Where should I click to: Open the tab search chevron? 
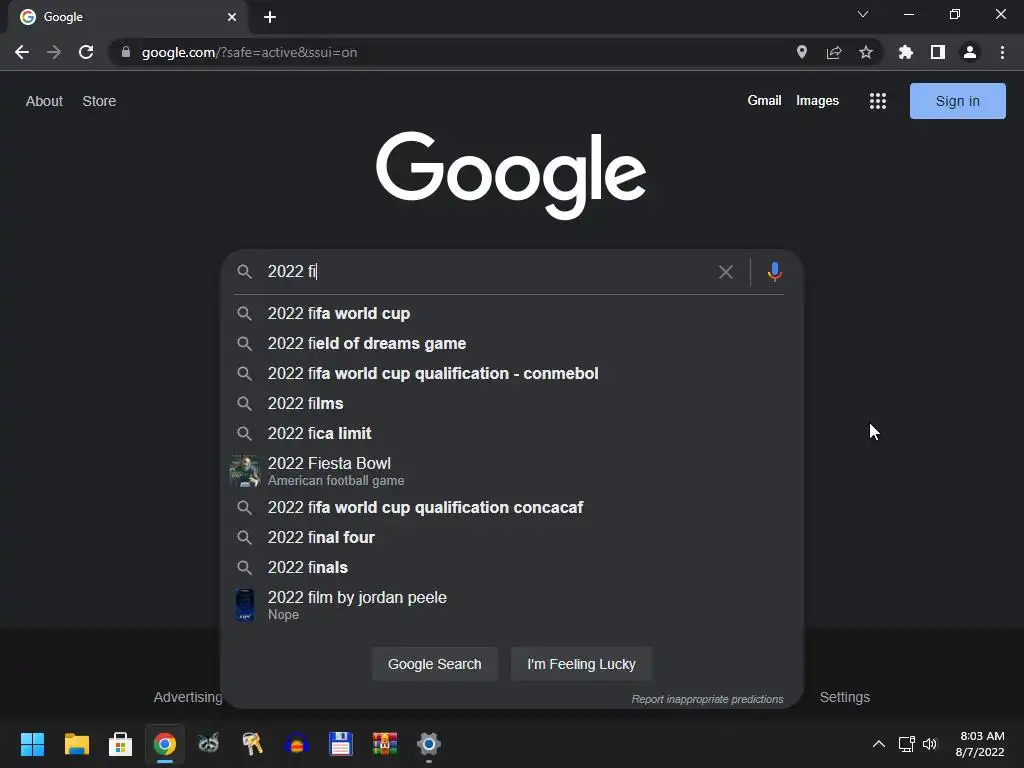863,14
